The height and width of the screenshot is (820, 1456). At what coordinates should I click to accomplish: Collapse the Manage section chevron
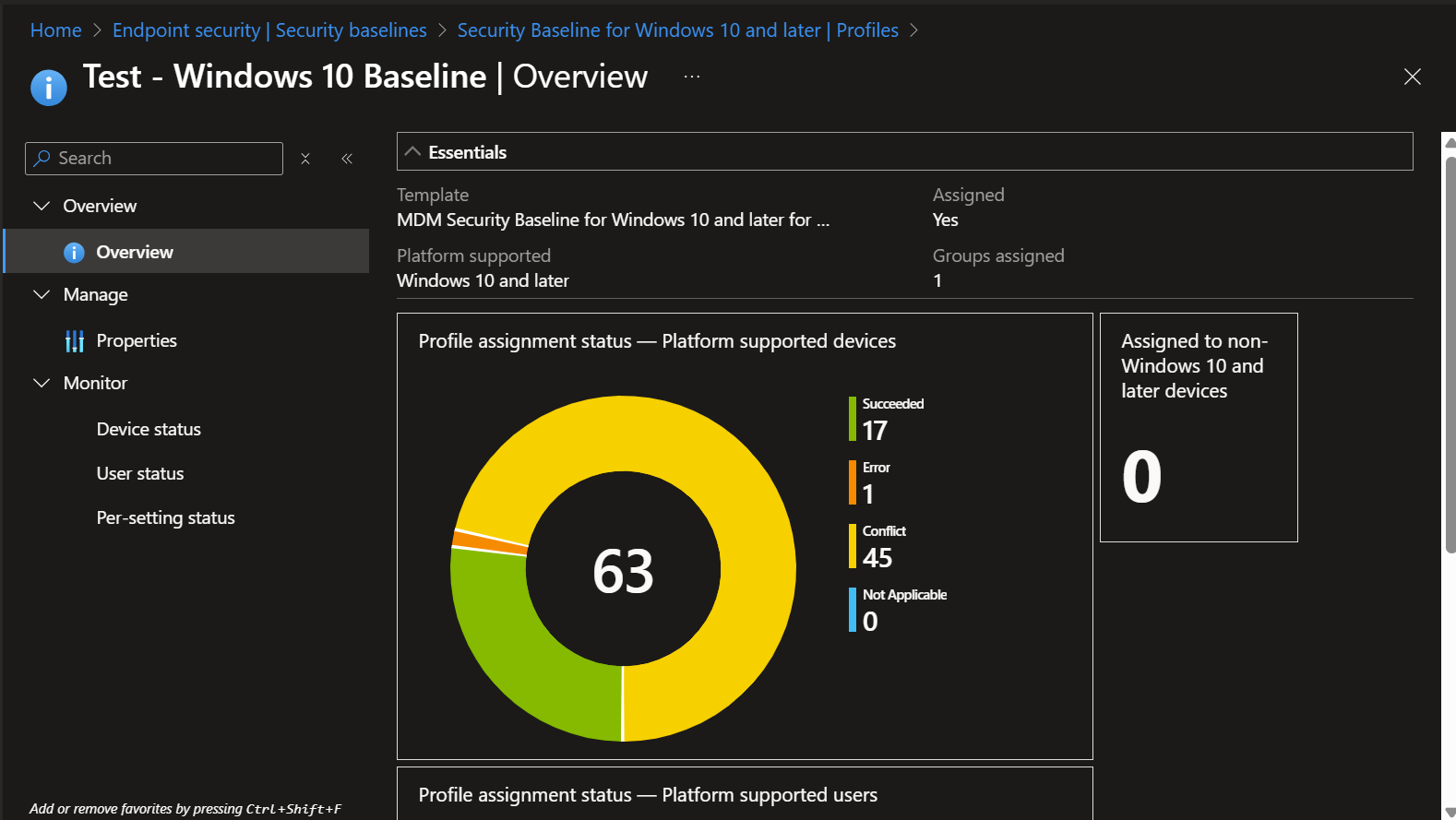click(x=42, y=294)
